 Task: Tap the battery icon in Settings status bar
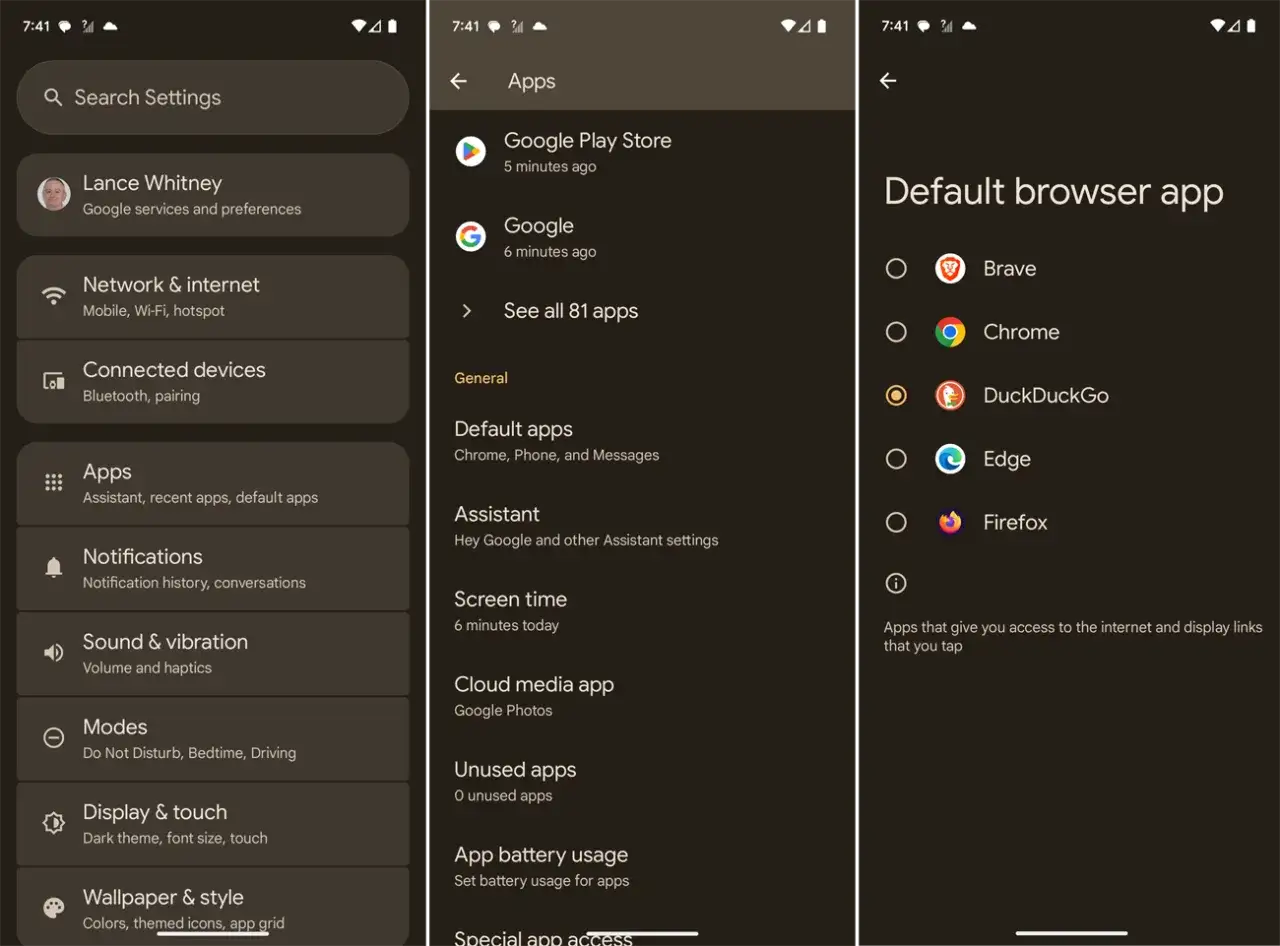(392, 26)
